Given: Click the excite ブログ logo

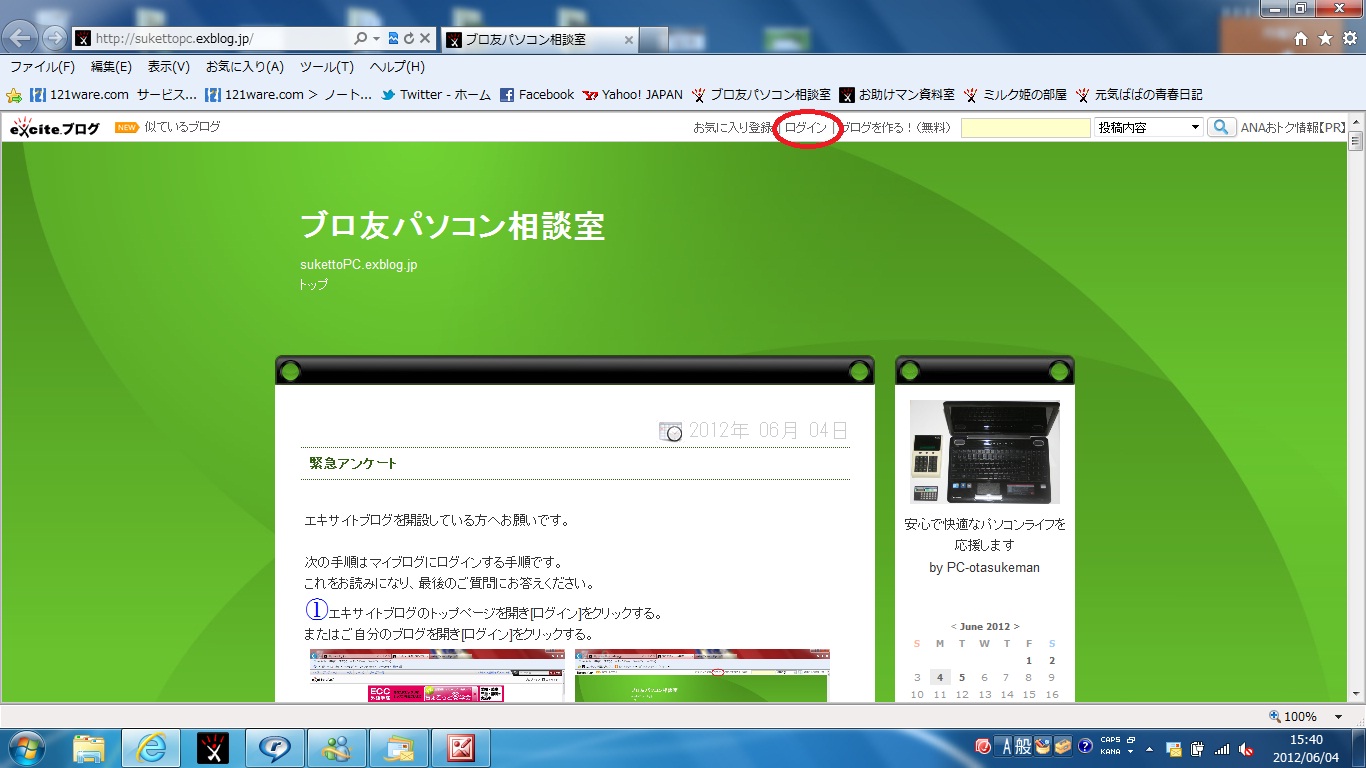Looking at the screenshot, I should [x=55, y=128].
